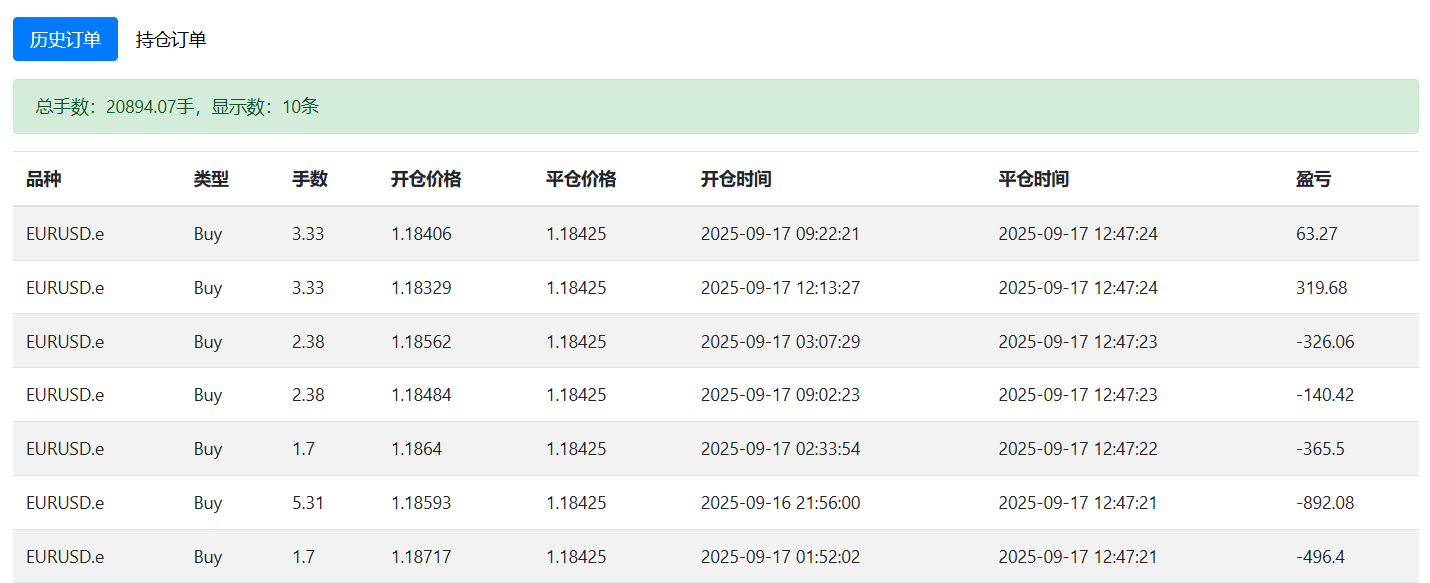The width and height of the screenshot is (1430, 583).
Task: Select the open price 1.18717 cell
Action: [x=421, y=557]
